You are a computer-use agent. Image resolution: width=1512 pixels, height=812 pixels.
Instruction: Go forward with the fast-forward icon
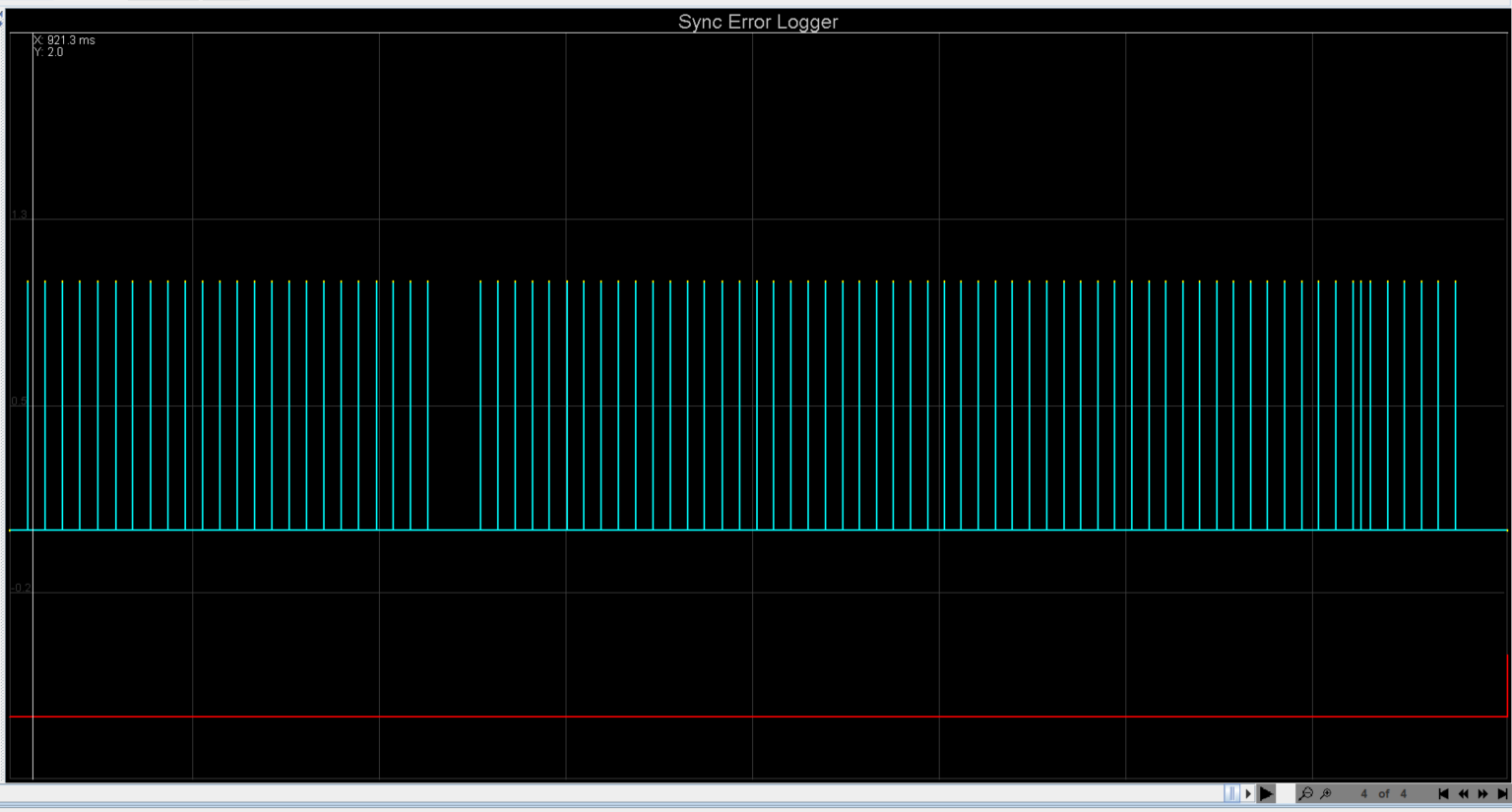coord(1483,793)
